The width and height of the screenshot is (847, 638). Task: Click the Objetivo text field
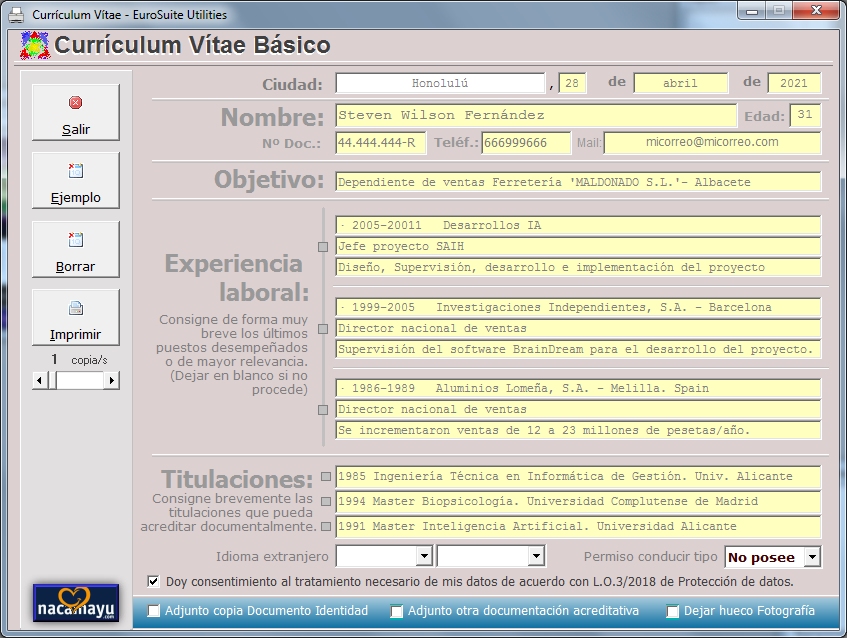pyautogui.click(x=578, y=182)
